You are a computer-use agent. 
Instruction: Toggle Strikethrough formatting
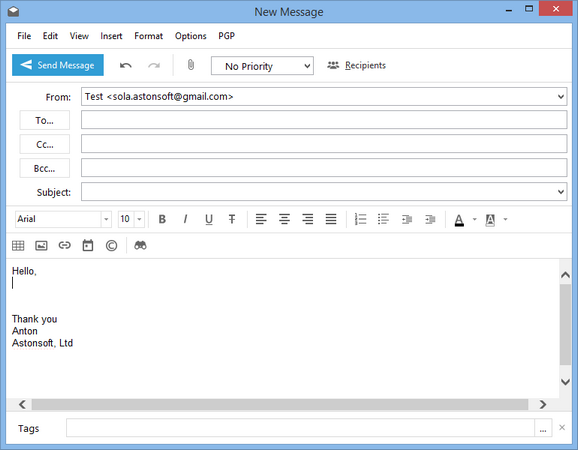pyautogui.click(x=231, y=219)
